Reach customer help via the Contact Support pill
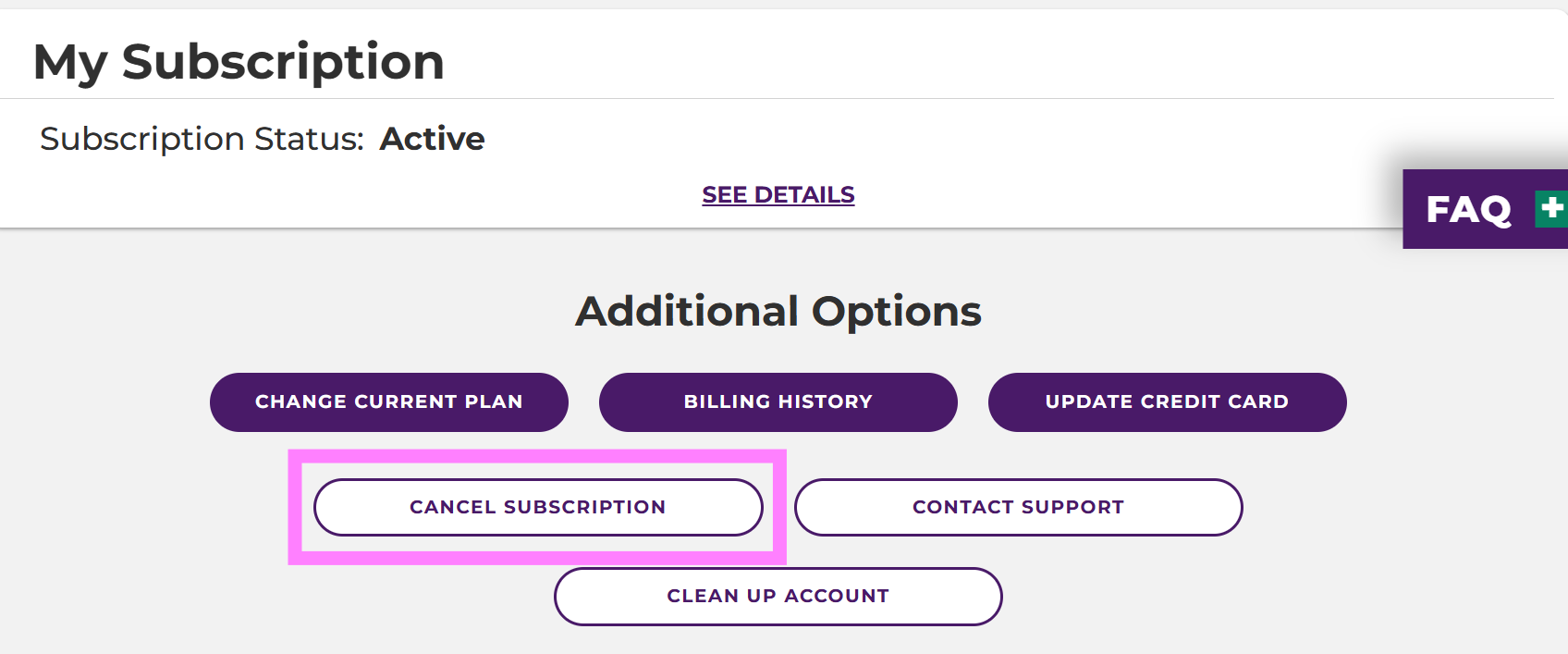Image resolution: width=1568 pixels, height=654 pixels. (1018, 507)
